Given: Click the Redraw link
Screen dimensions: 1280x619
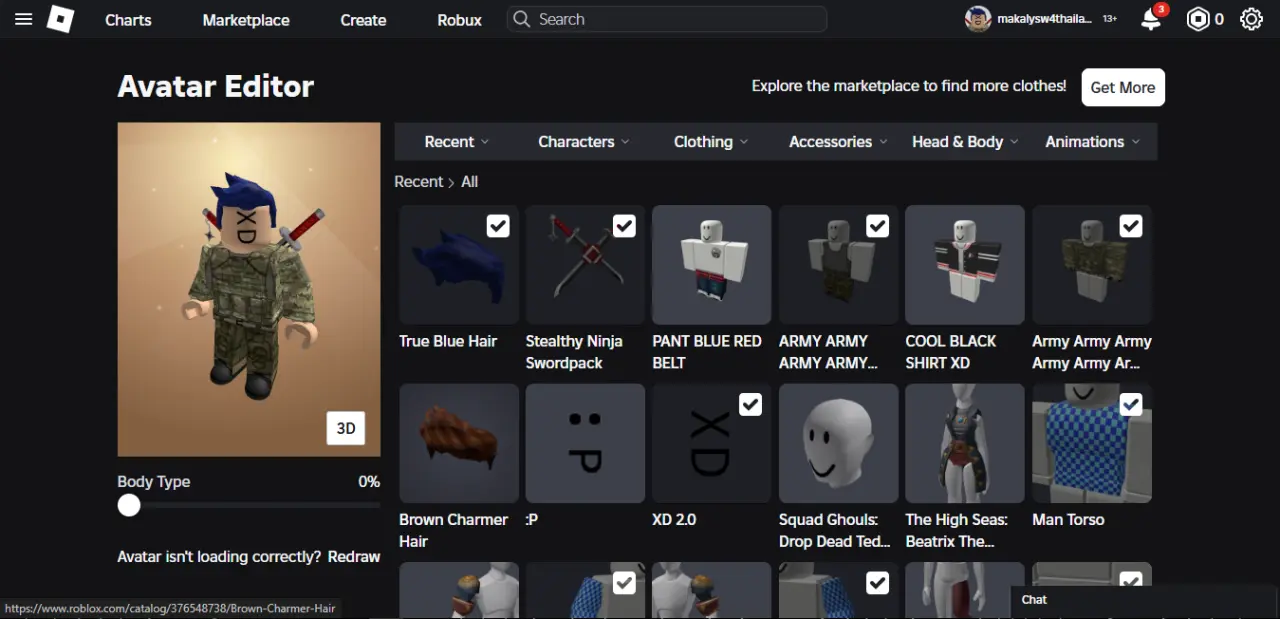Looking at the screenshot, I should click(x=354, y=556).
